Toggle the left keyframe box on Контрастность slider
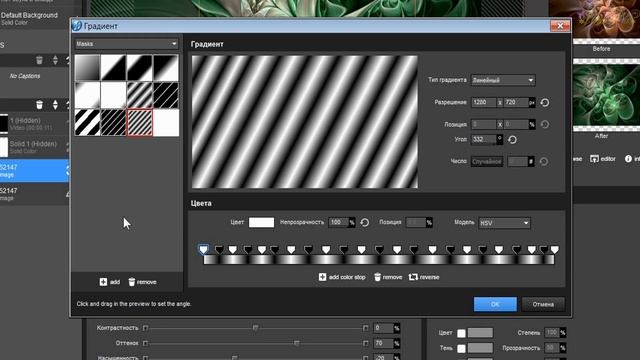The width and height of the screenshot is (640, 360). tap(145, 328)
